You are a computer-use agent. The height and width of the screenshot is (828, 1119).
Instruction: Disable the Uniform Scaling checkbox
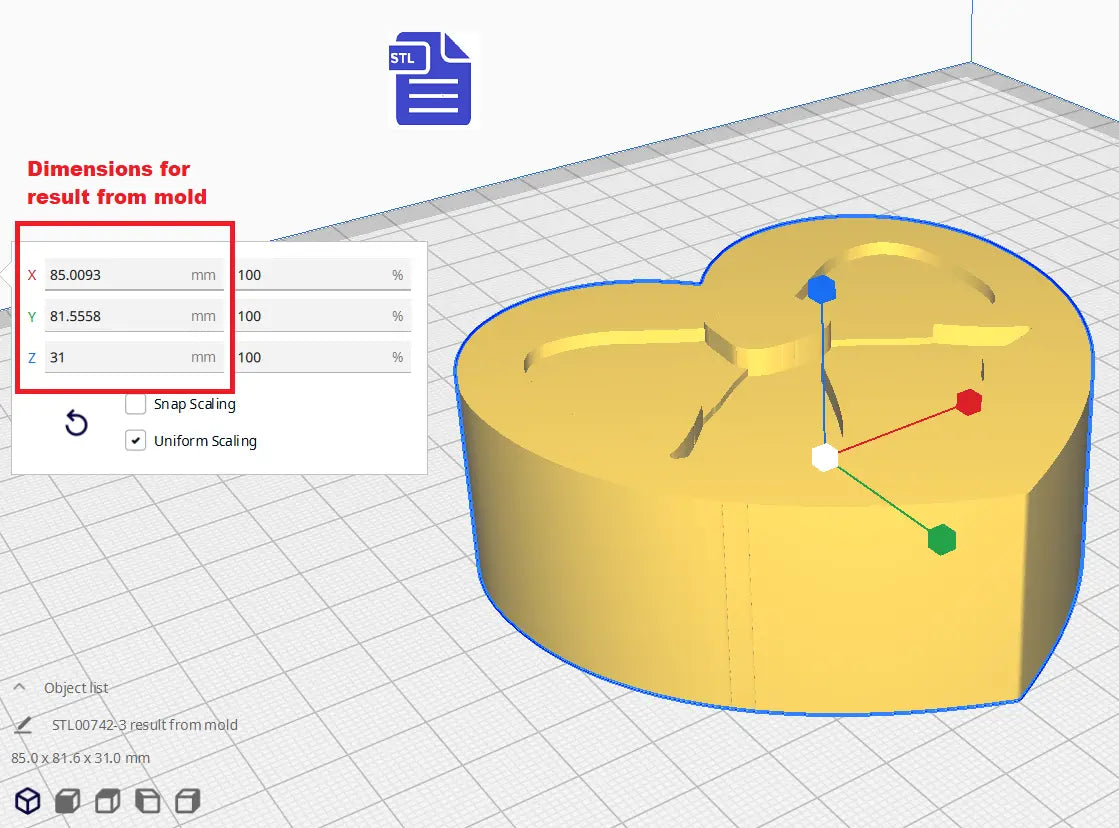(136, 440)
